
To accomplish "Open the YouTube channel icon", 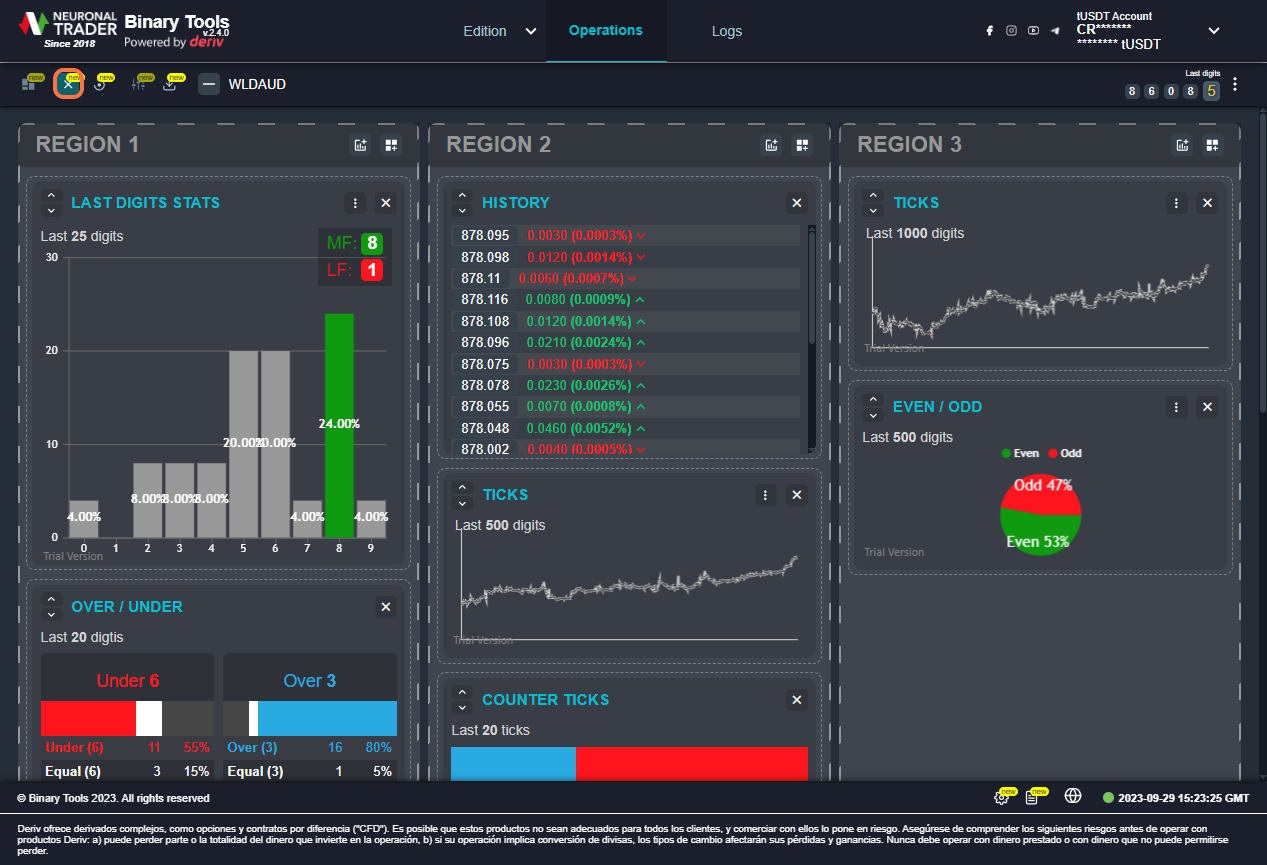I will [x=1033, y=31].
